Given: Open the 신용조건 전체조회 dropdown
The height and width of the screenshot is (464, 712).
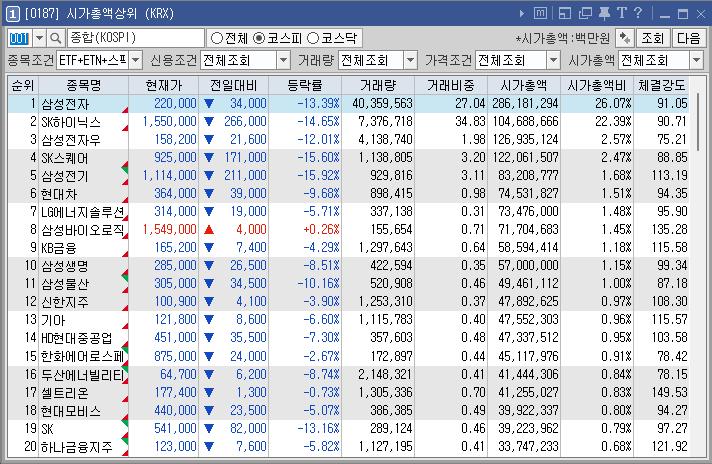Looking at the screenshot, I should click(x=283, y=60).
